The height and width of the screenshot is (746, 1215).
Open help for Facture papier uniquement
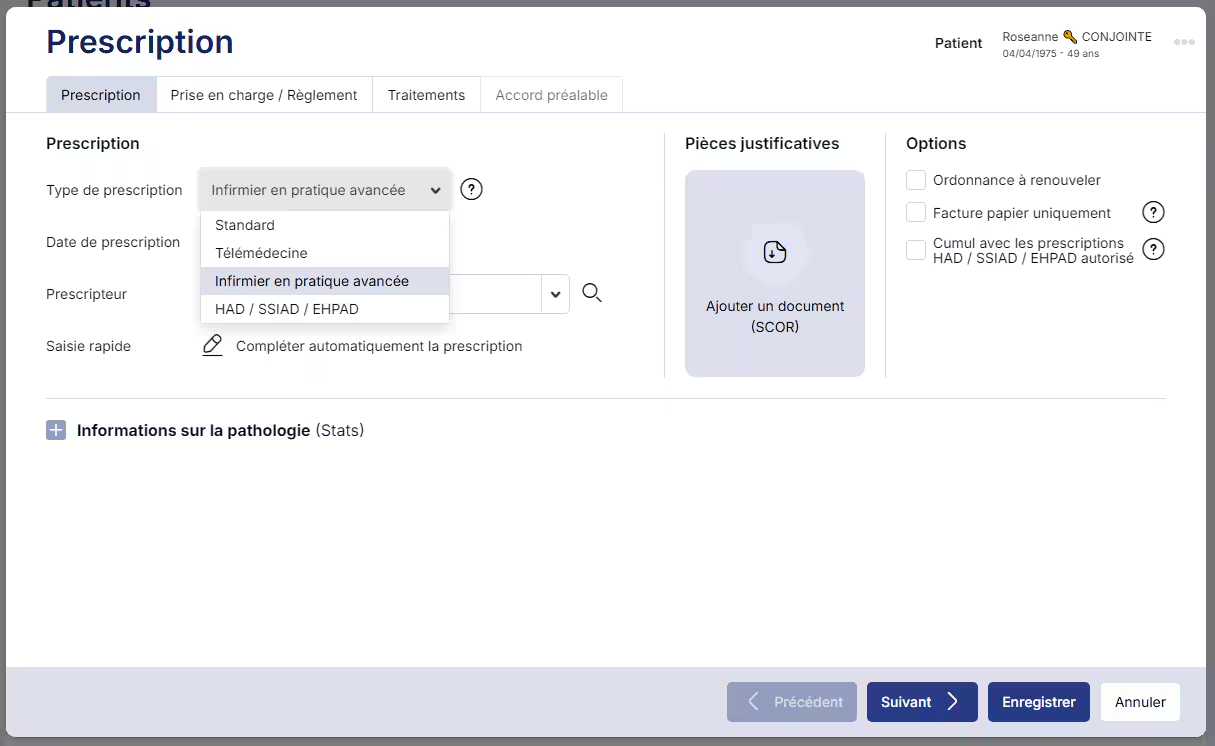pos(1153,212)
